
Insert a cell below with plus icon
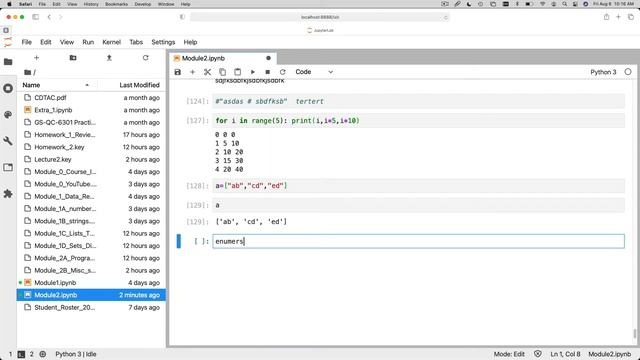[193, 72]
